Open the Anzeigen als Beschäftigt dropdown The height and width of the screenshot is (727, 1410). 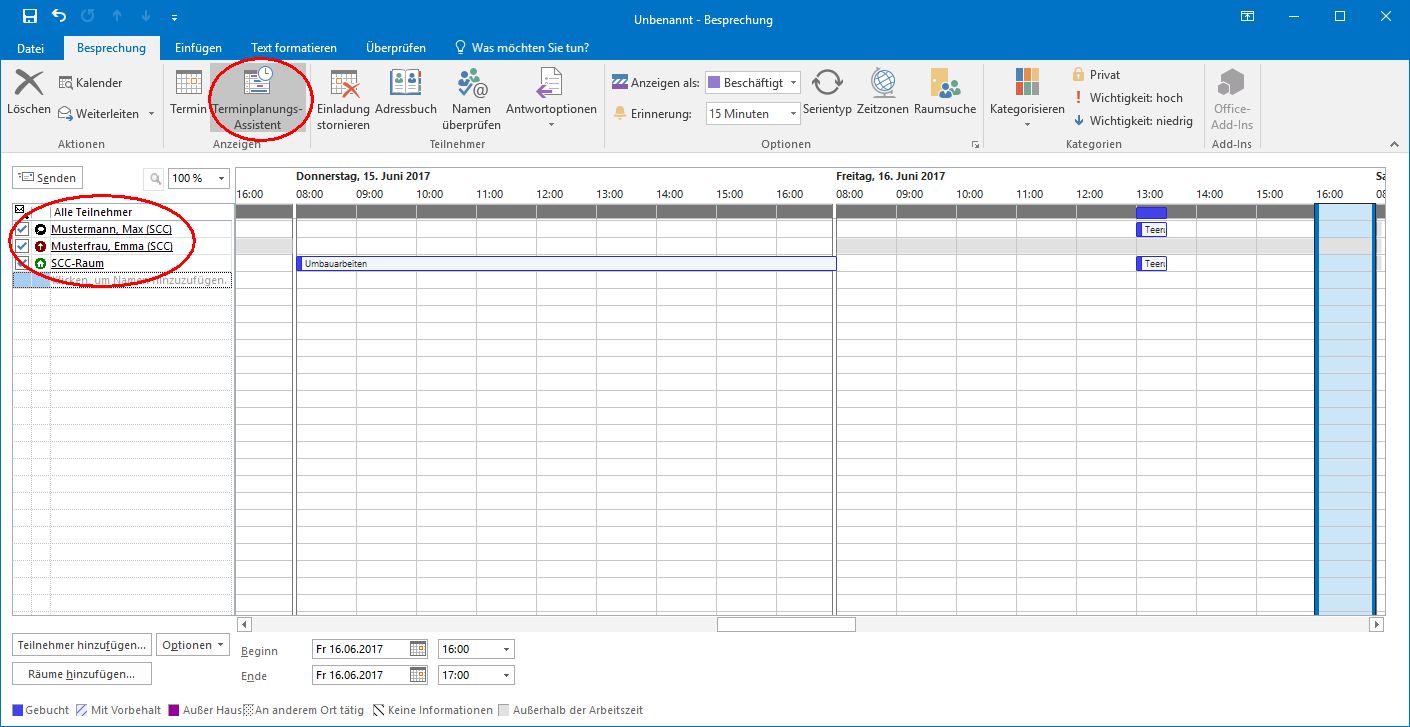[752, 83]
